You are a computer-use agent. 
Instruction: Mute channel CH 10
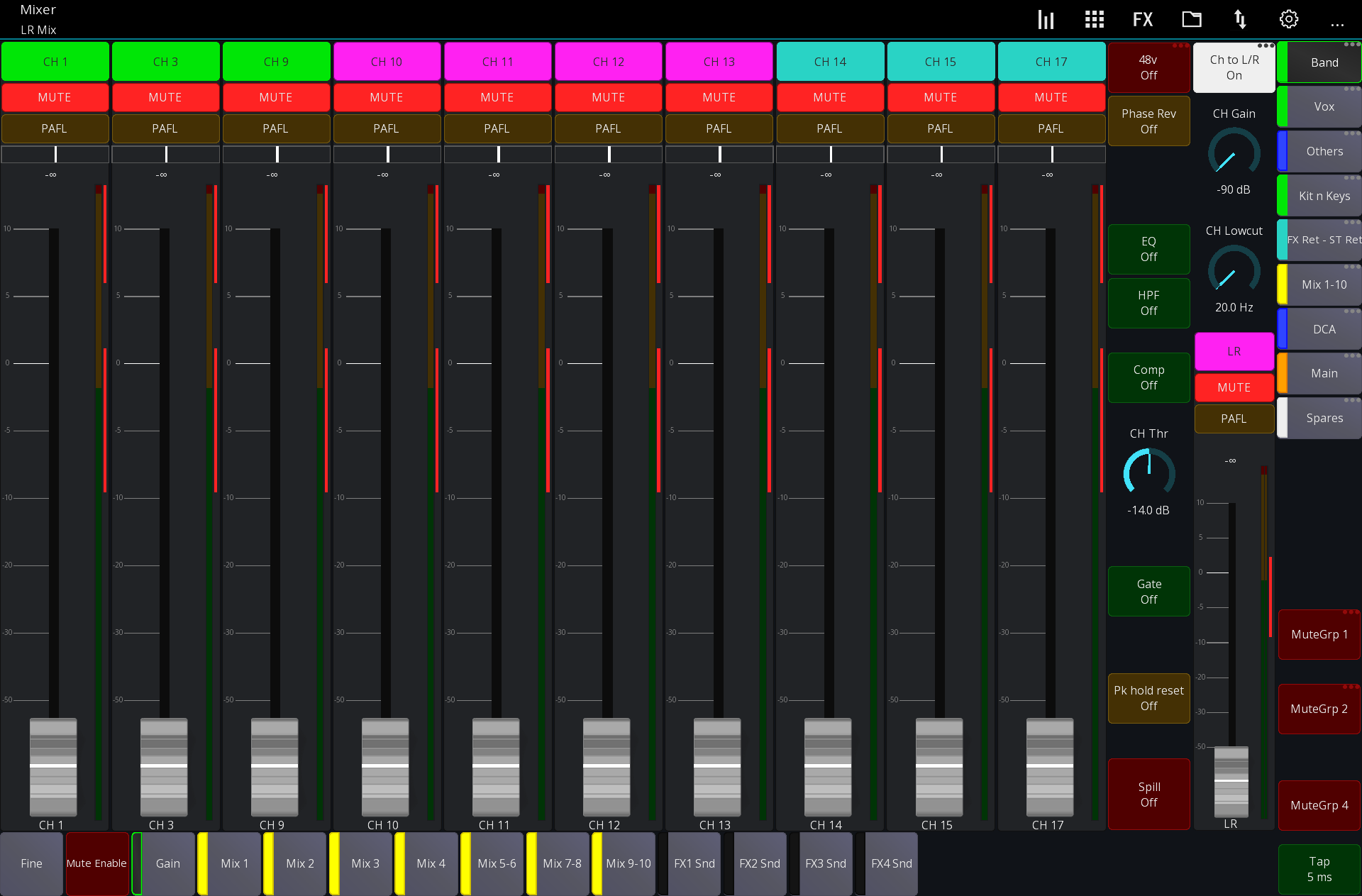coord(387,97)
